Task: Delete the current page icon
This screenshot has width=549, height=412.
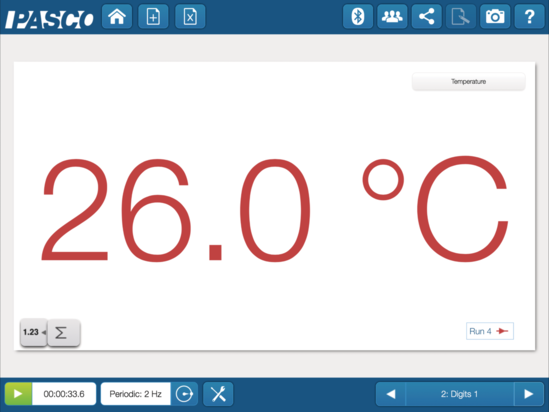Action: 190,16
